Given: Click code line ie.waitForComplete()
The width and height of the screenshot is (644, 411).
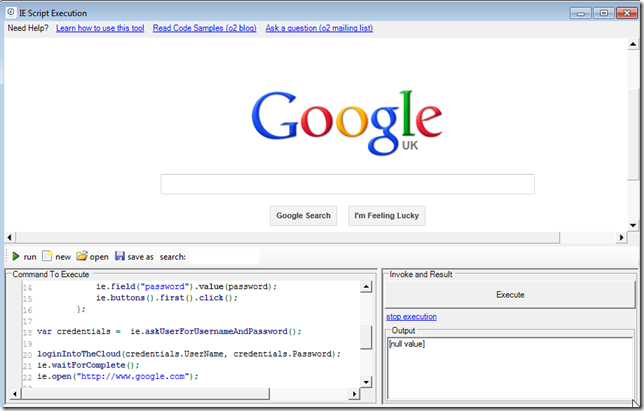Looking at the screenshot, I should [x=88, y=365].
